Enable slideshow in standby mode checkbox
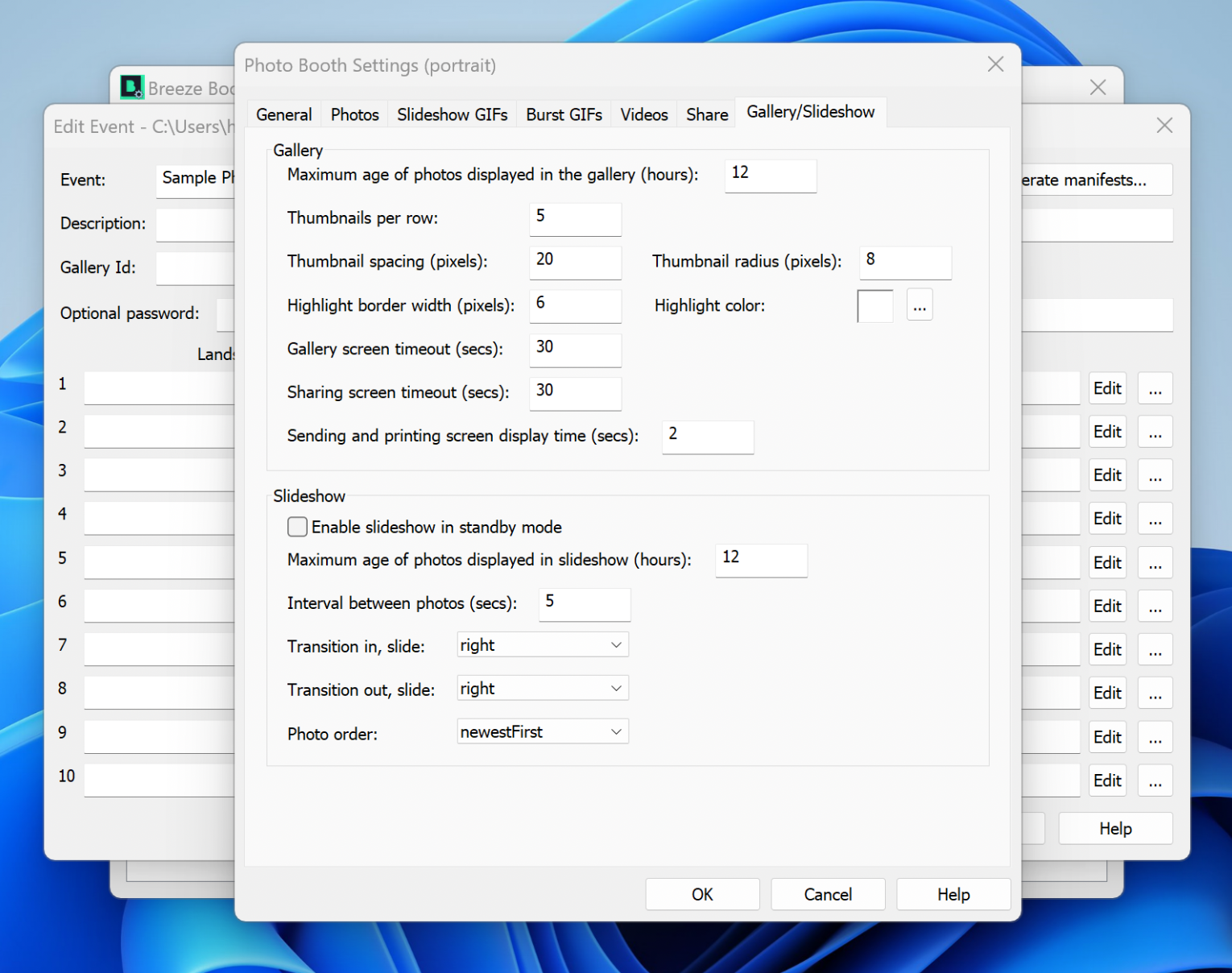The height and width of the screenshot is (973, 1232). click(298, 527)
